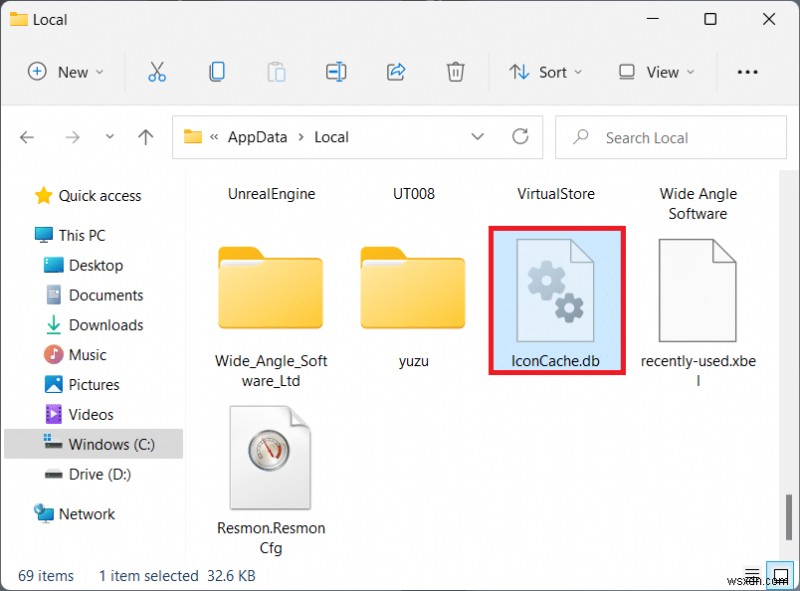Open the See more ellipsis menu
Image resolution: width=800 pixels, height=591 pixels.
tap(747, 72)
